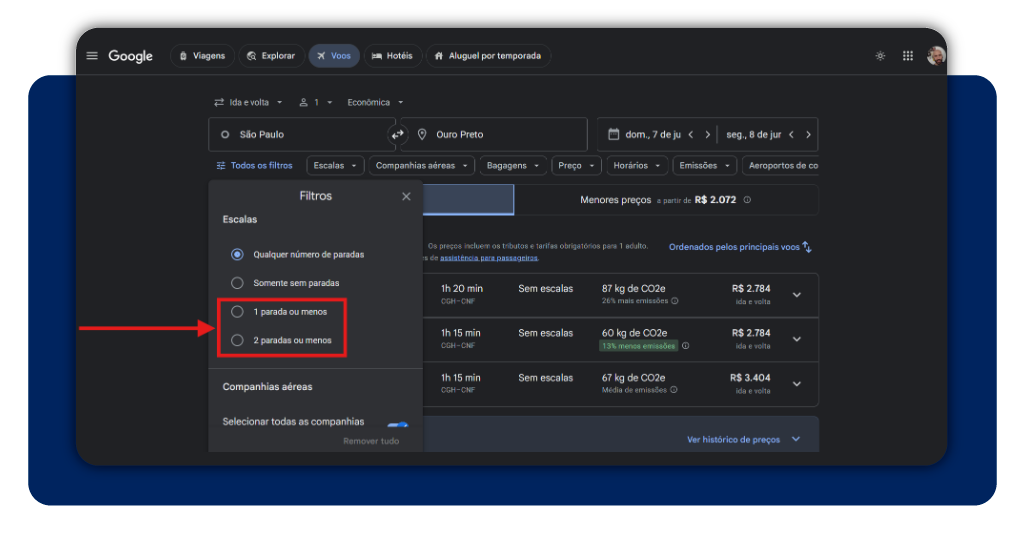Click info icon beside R$ 2.072

click(747, 200)
